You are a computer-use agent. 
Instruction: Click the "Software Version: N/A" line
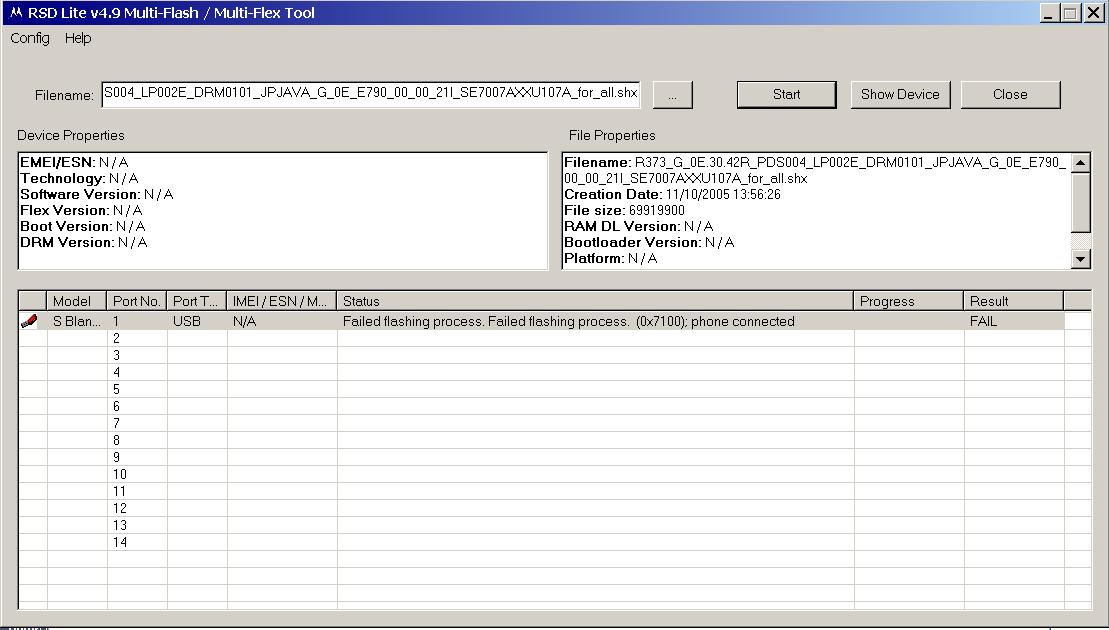tap(97, 194)
